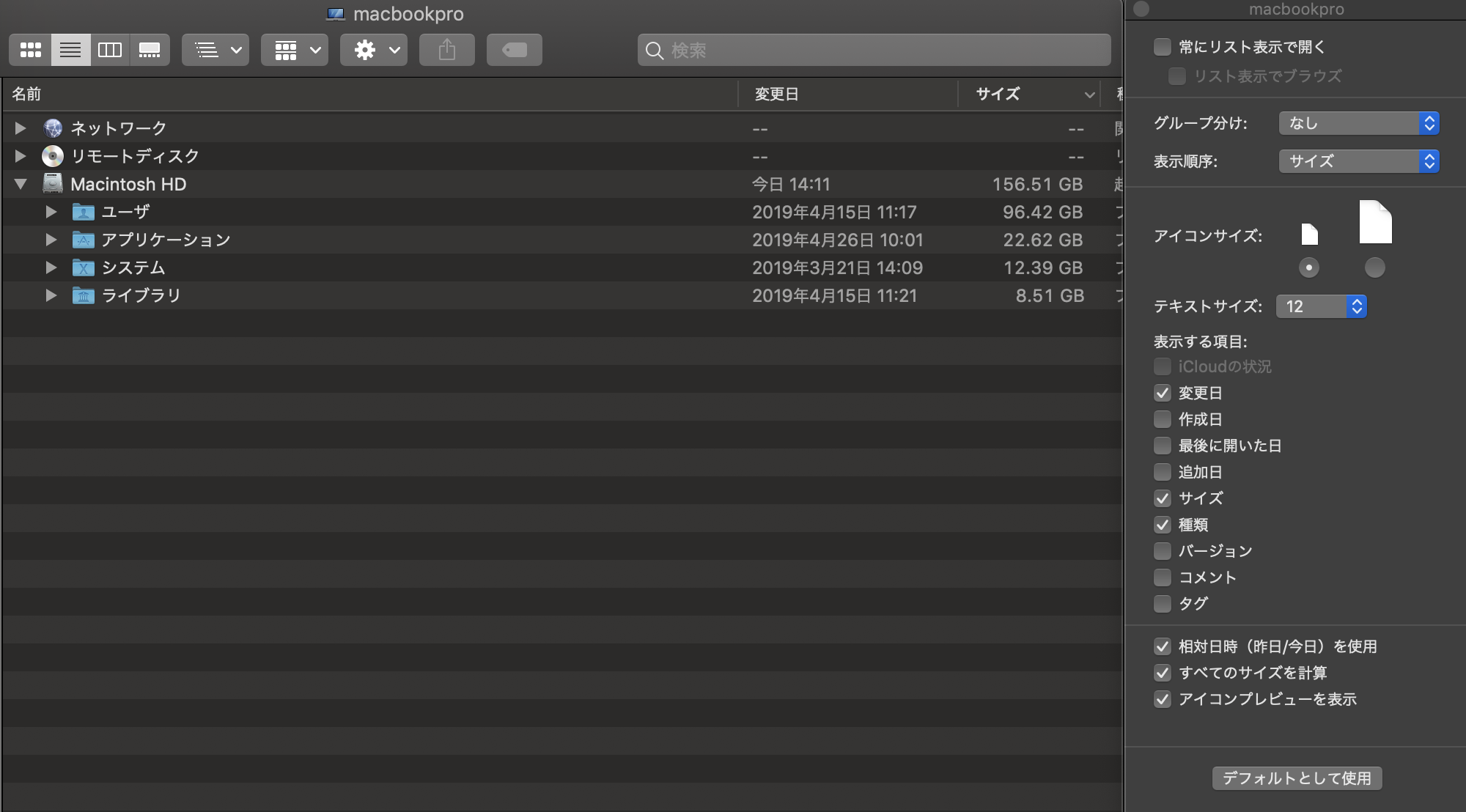
Task: Uncheck すべてのサイズを計算 option
Action: 1163,673
